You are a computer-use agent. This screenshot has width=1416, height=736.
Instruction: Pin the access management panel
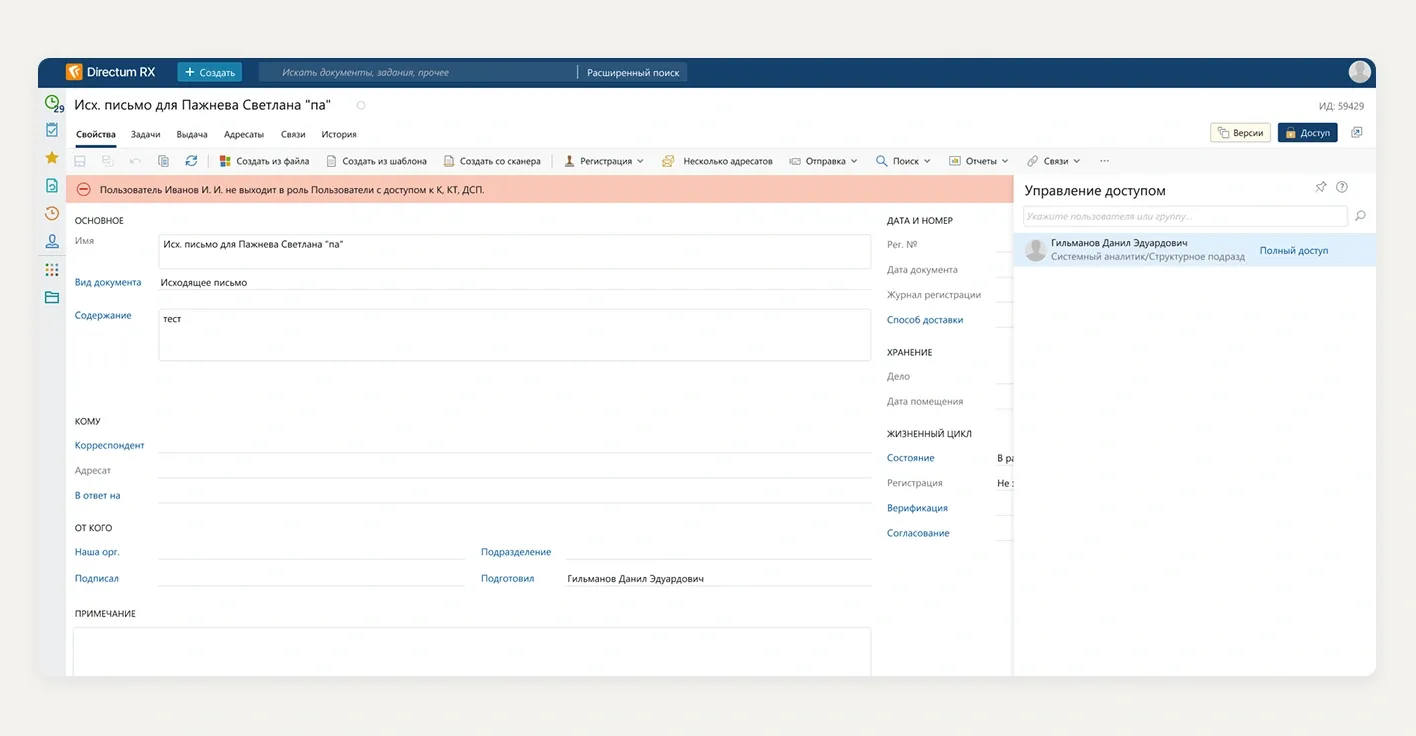click(x=1321, y=188)
